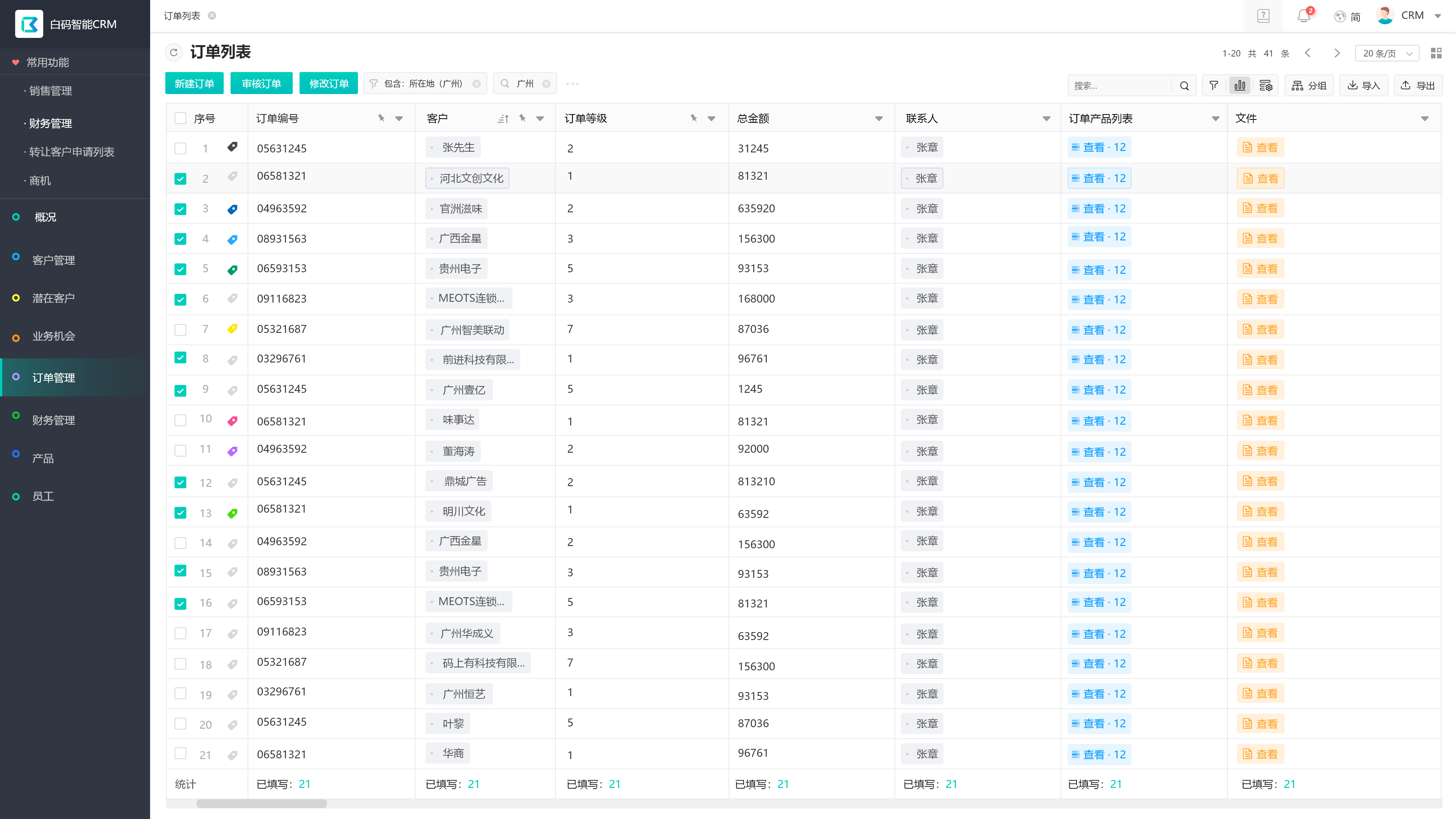Expand the 总金额 column dropdown arrow
This screenshot has height=819, width=1456.
(x=879, y=119)
